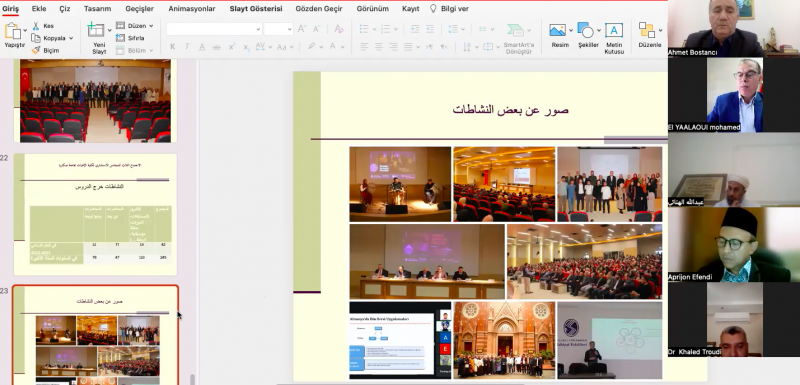Click the Kopyala copy icon
This screenshot has width=800, height=385.
[36, 38]
